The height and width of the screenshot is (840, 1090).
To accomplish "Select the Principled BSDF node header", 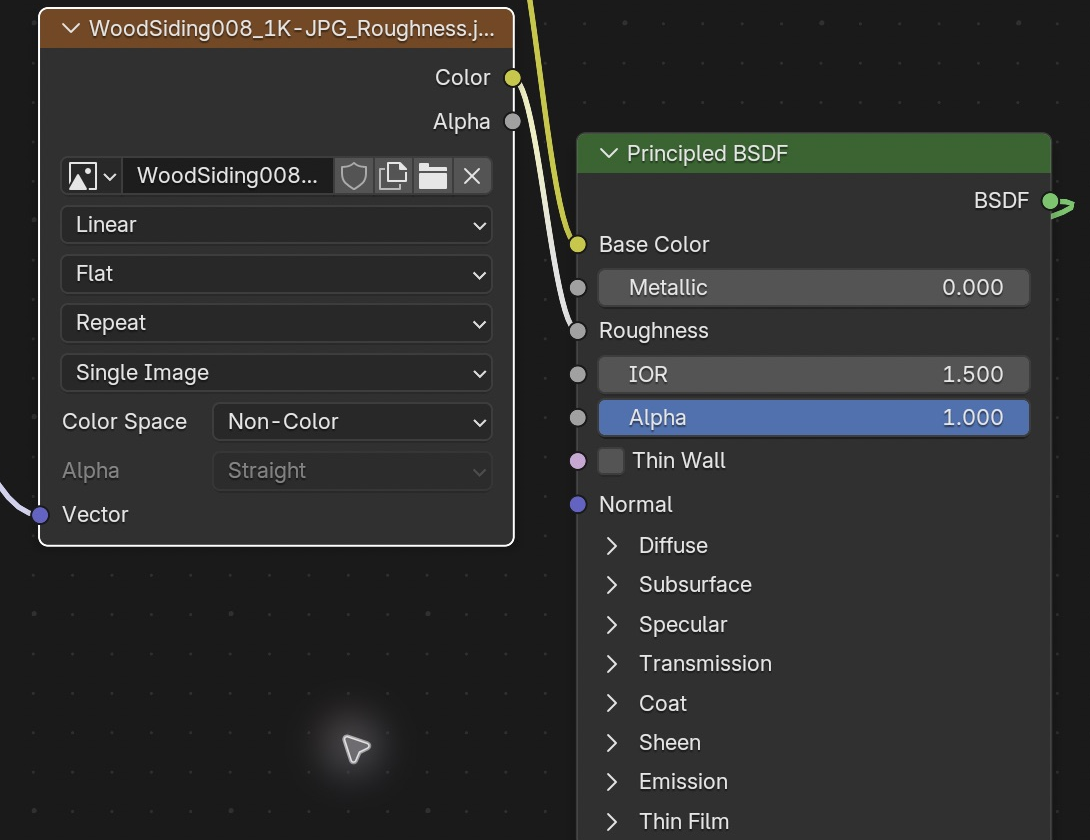I will coord(814,153).
